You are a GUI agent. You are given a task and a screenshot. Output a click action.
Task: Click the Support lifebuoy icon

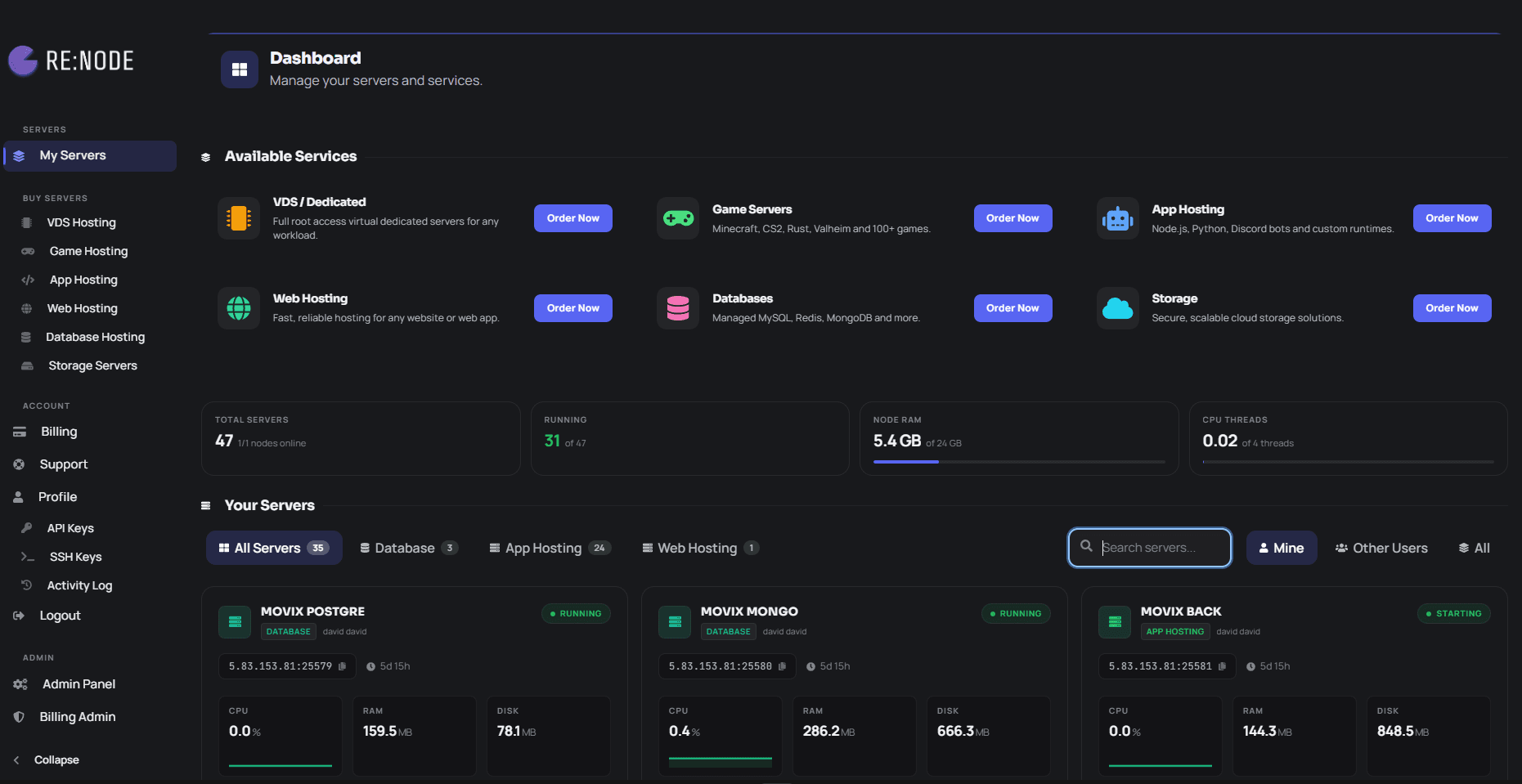[19, 464]
